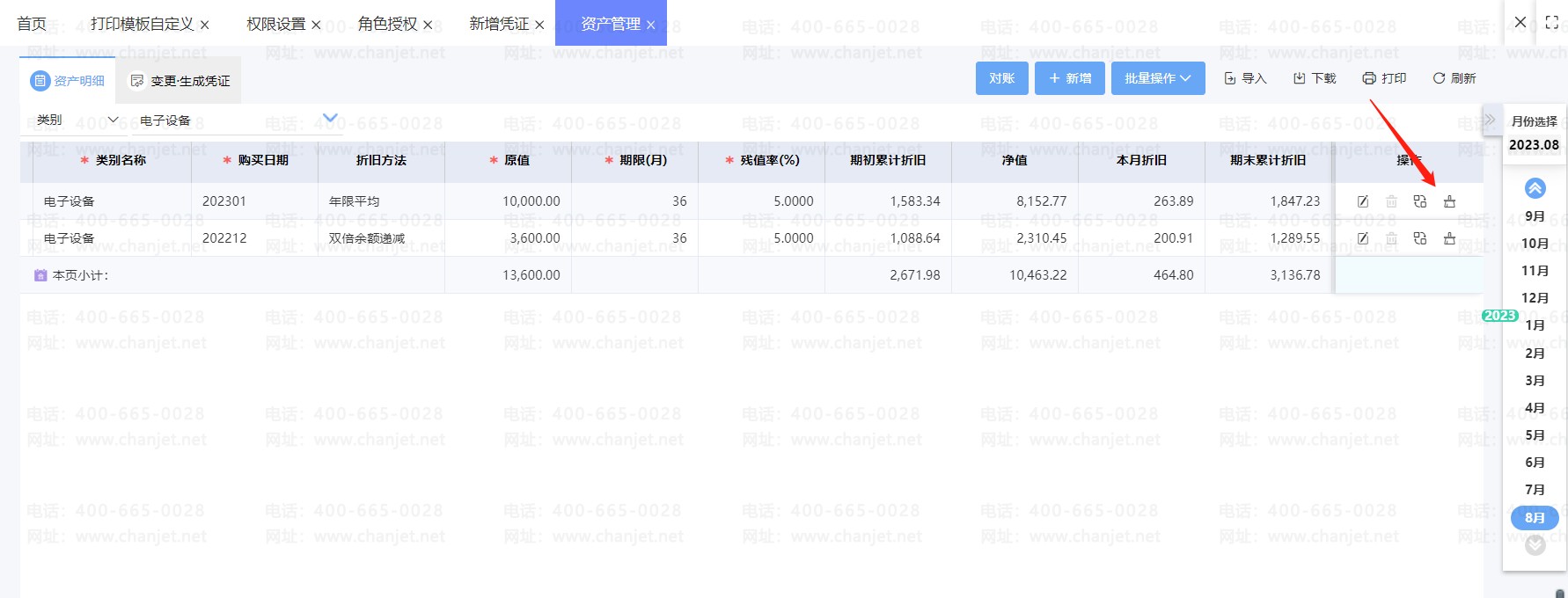1568x598 pixels.
Task: Click the 双倍余额递减 depreciation method cell
Action: click(381, 238)
